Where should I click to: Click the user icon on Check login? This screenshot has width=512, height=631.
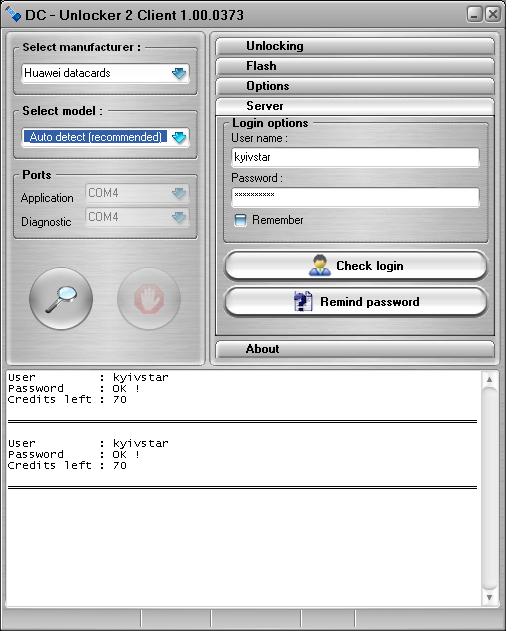(320, 266)
